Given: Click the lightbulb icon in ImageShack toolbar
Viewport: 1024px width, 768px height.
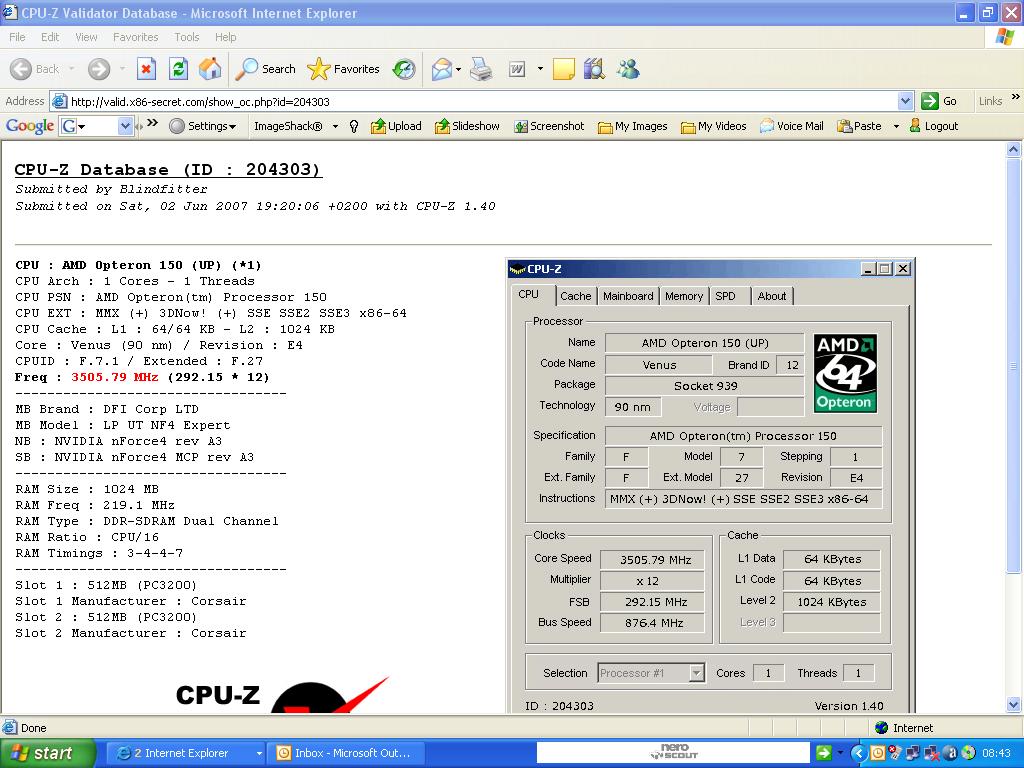Looking at the screenshot, I should tap(354, 126).
